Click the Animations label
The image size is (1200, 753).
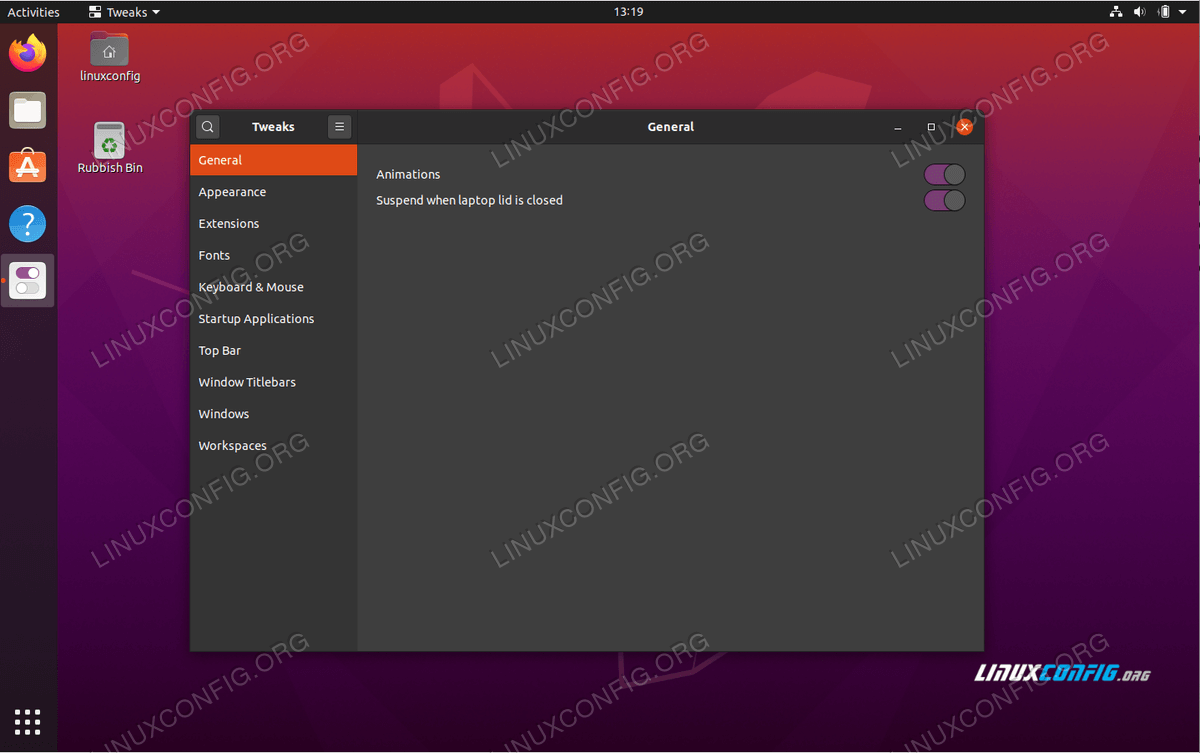408,175
